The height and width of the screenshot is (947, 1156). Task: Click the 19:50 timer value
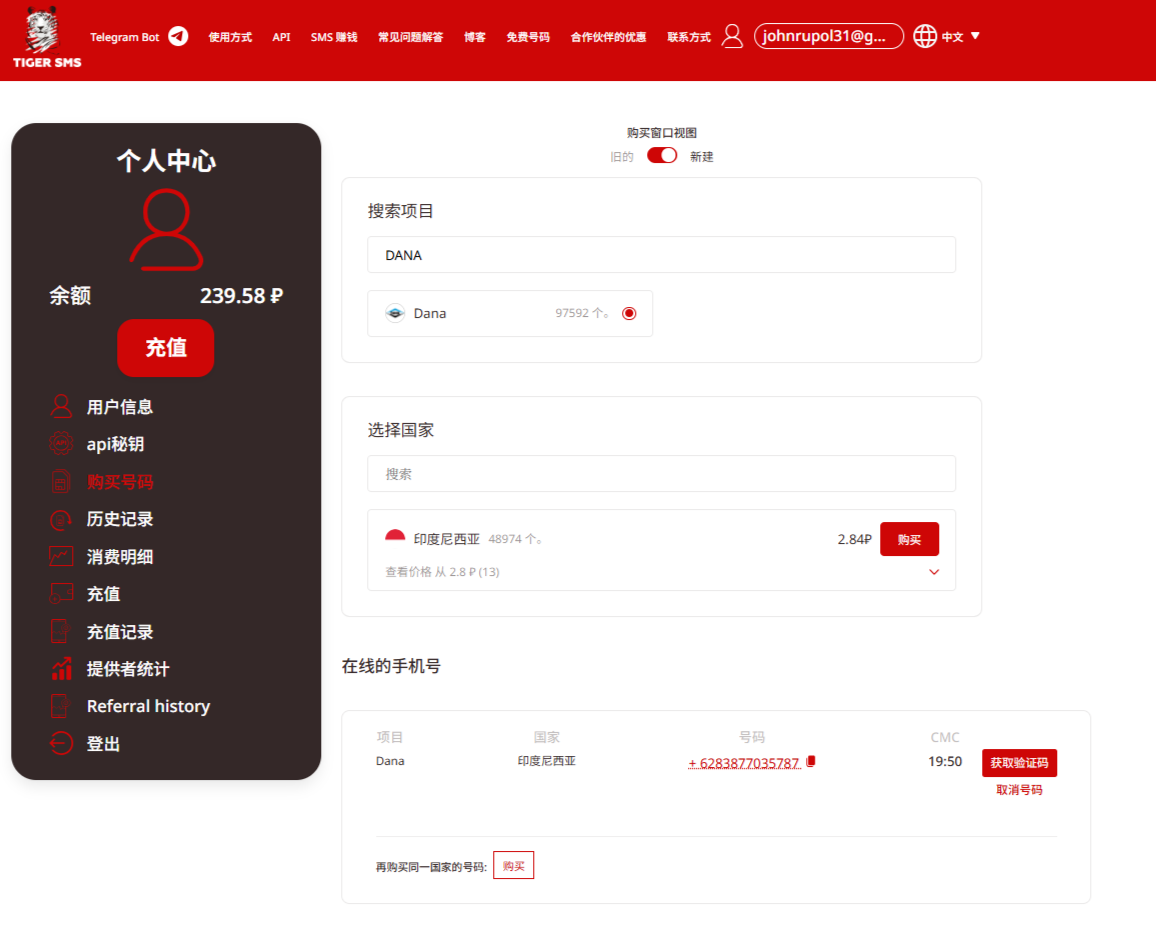click(x=944, y=761)
